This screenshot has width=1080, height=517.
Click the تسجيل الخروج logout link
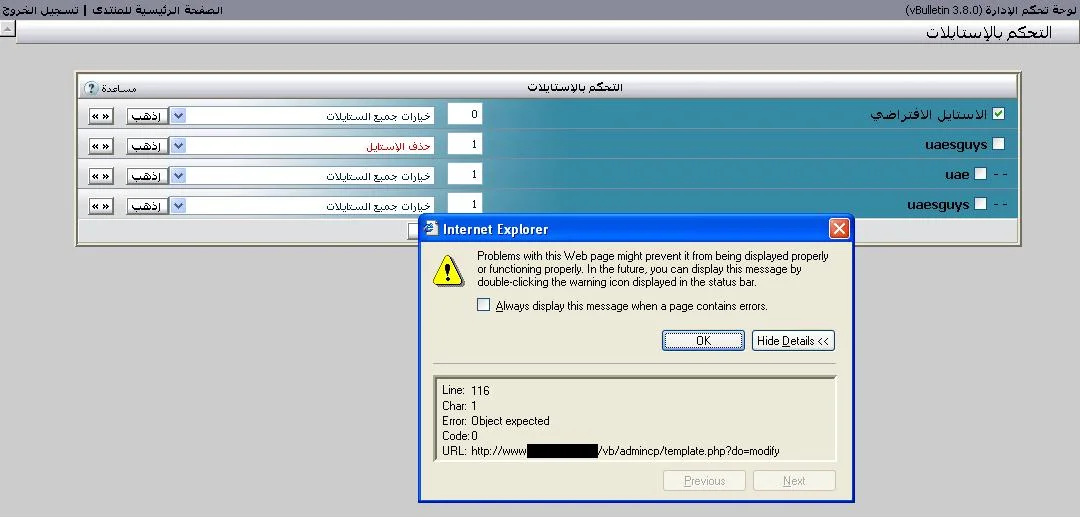(41, 9)
